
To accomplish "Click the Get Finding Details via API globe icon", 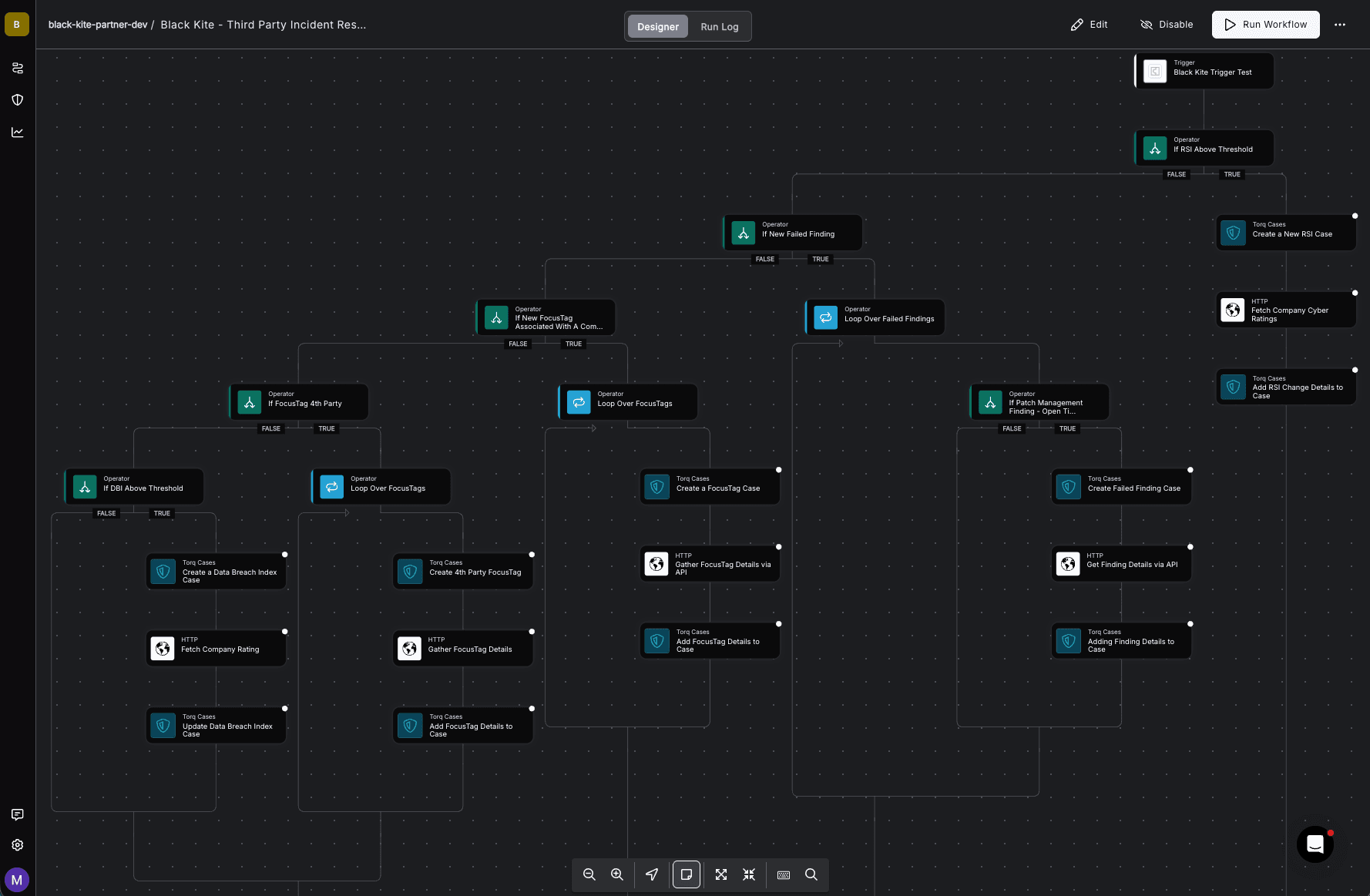I will pyautogui.click(x=1068, y=564).
